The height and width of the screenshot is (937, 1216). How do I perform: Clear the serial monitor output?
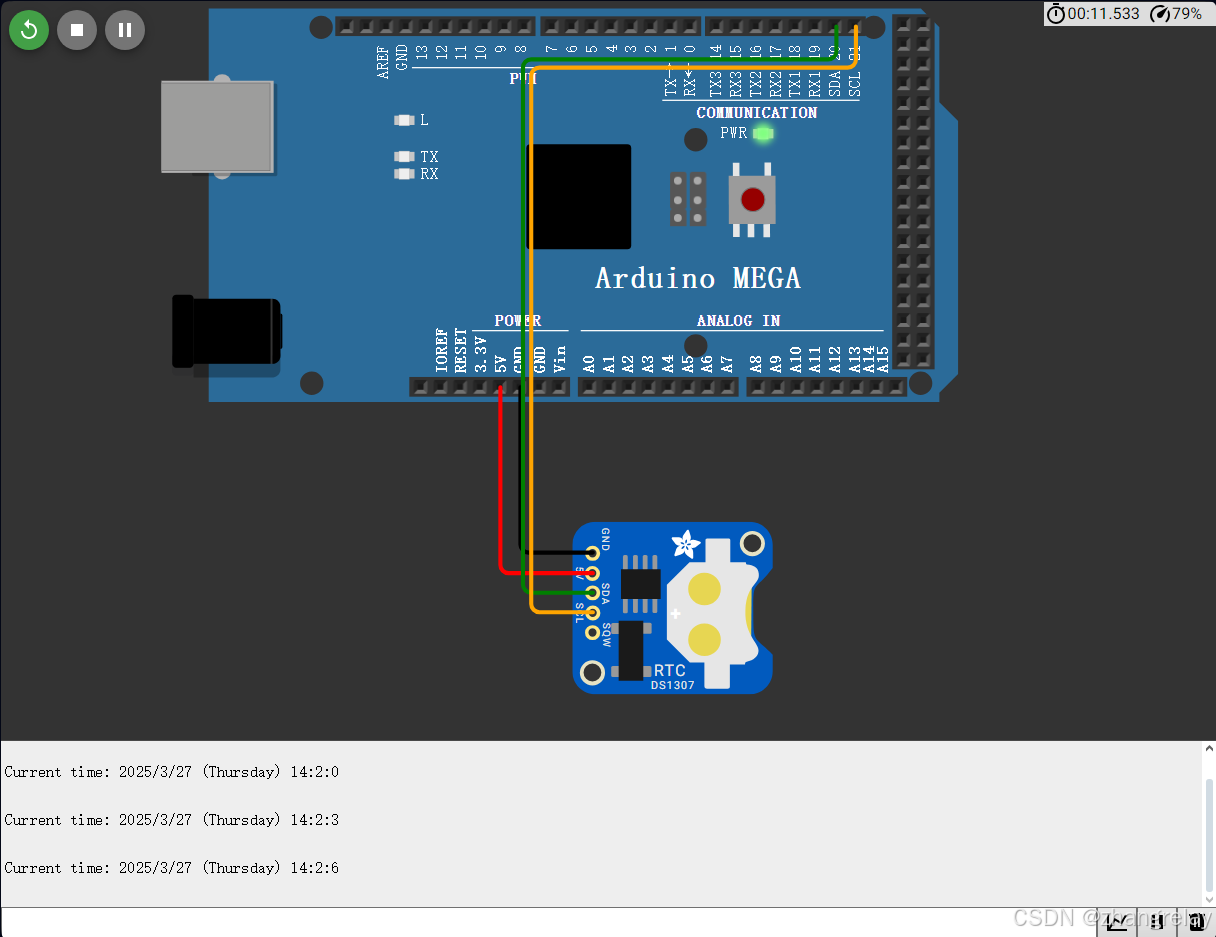point(1196,922)
